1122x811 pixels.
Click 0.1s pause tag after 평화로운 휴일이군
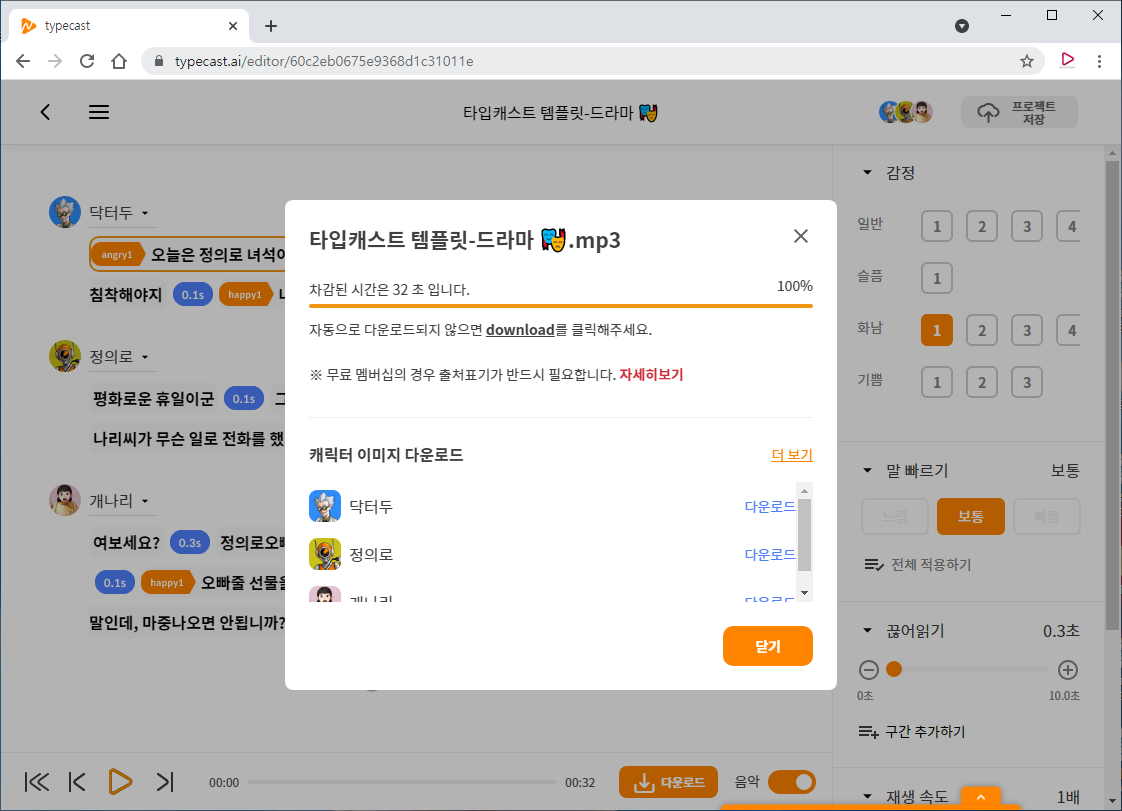pyautogui.click(x=244, y=399)
